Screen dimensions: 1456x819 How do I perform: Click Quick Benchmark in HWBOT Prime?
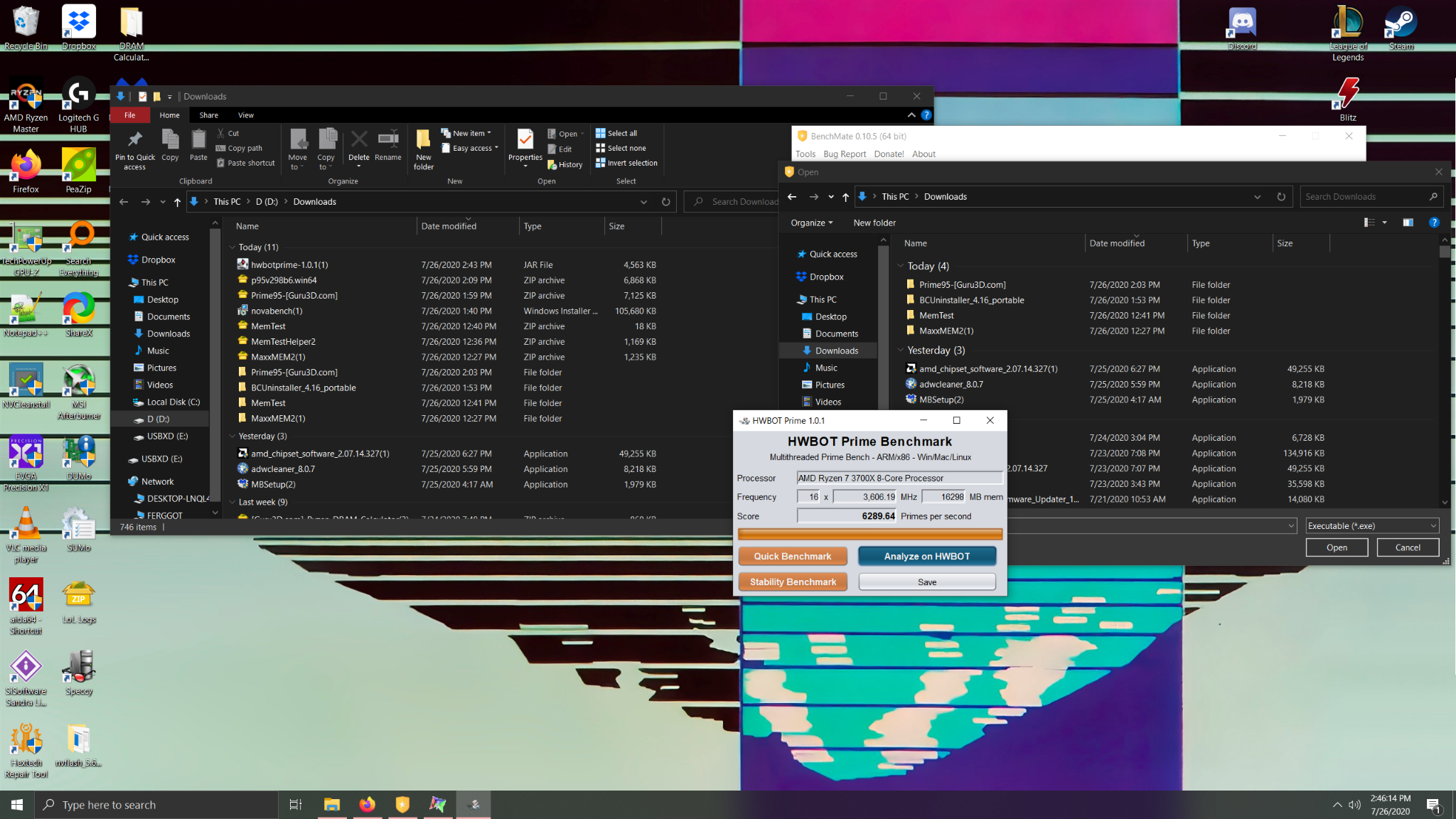tap(792, 557)
